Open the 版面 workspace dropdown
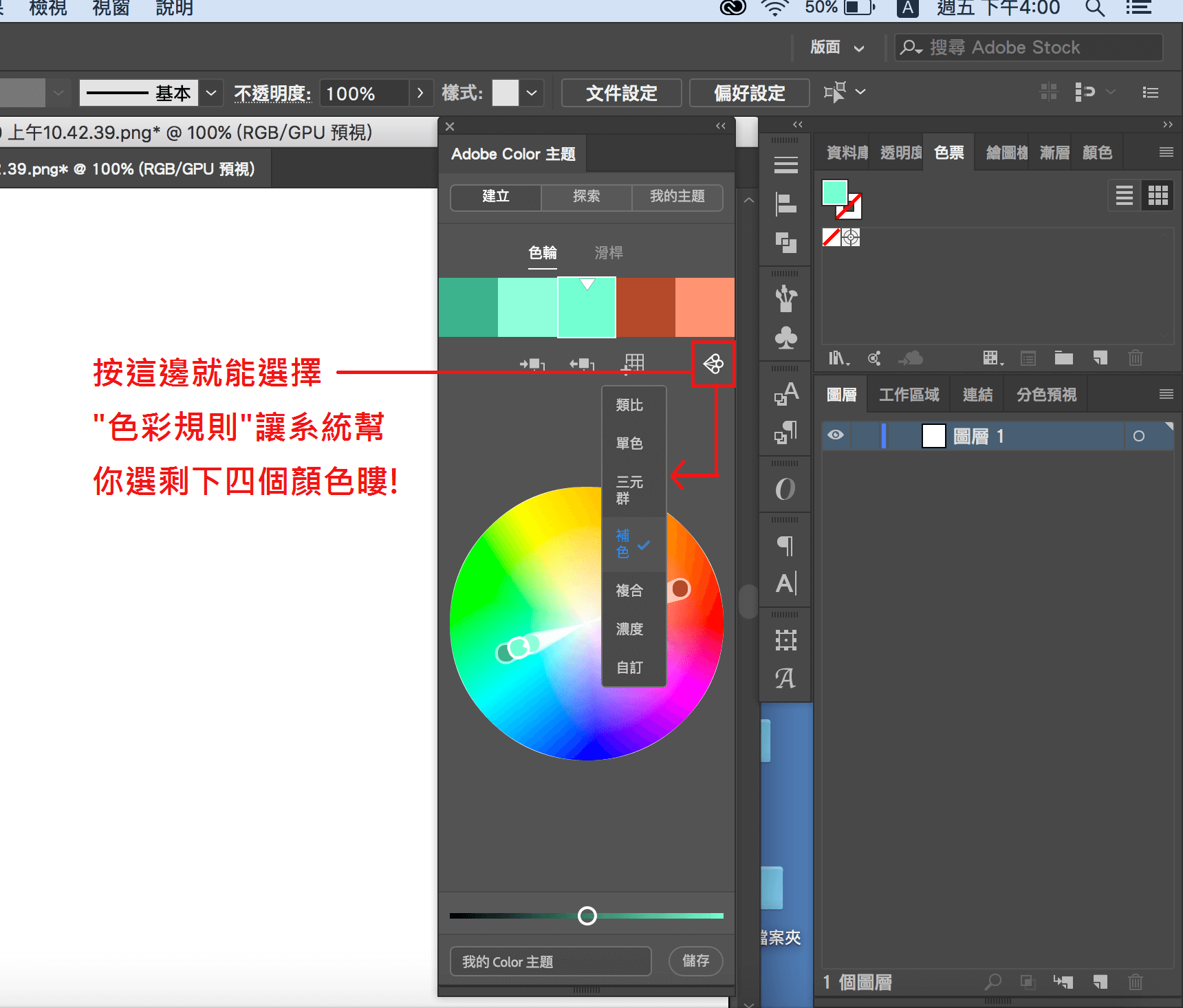1183x1008 pixels. pyautogui.click(x=837, y=47)
